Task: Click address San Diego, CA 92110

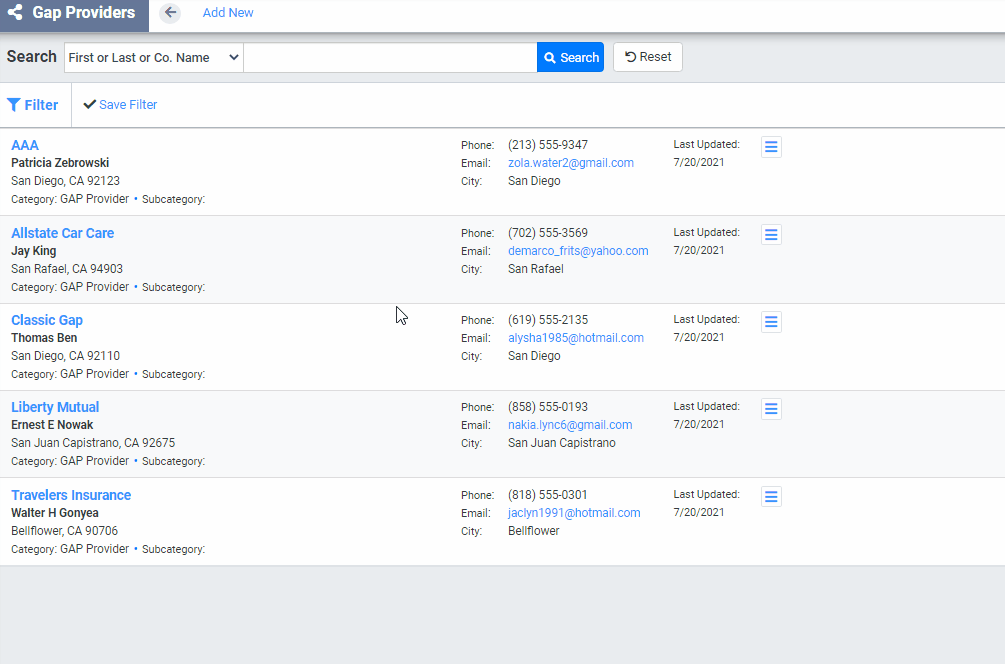Action: (x=65, y=356)
